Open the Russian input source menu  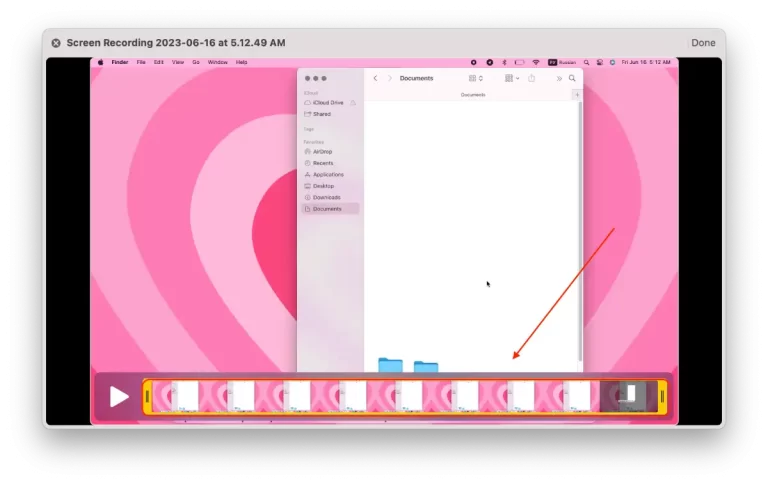(562, 62)
